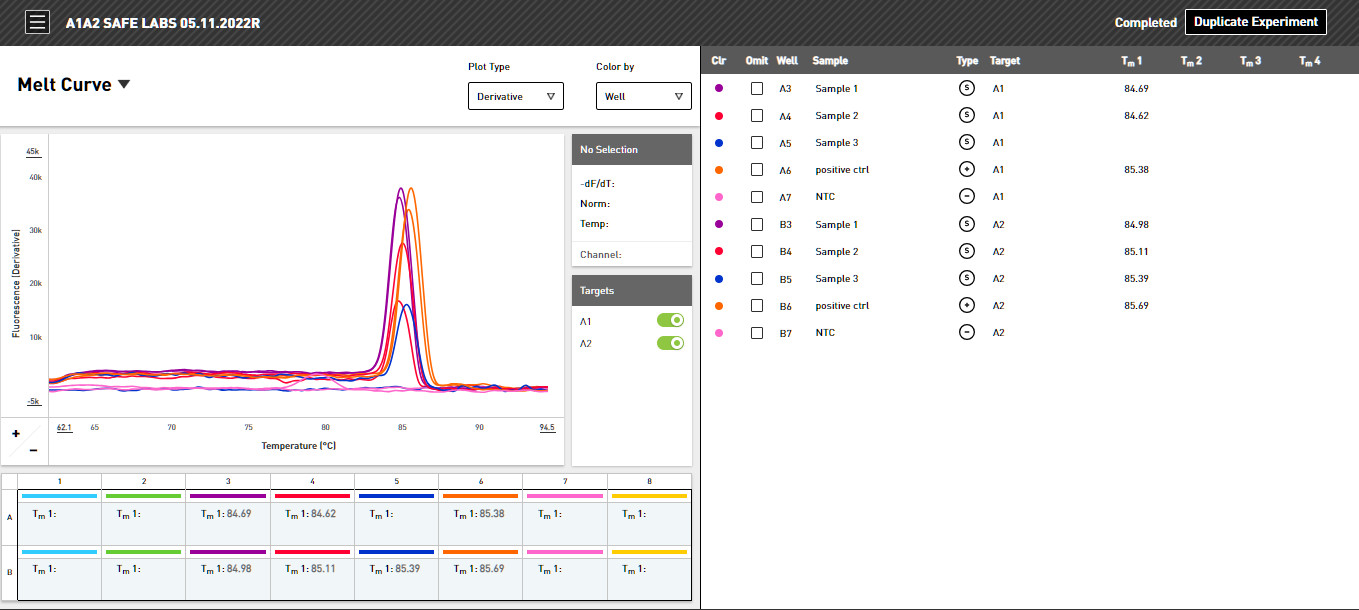Image resolution: width=1359 pixels, height=610 pixels.
Task: Toggle the A1 target switch off
Action: coord(670,321)
